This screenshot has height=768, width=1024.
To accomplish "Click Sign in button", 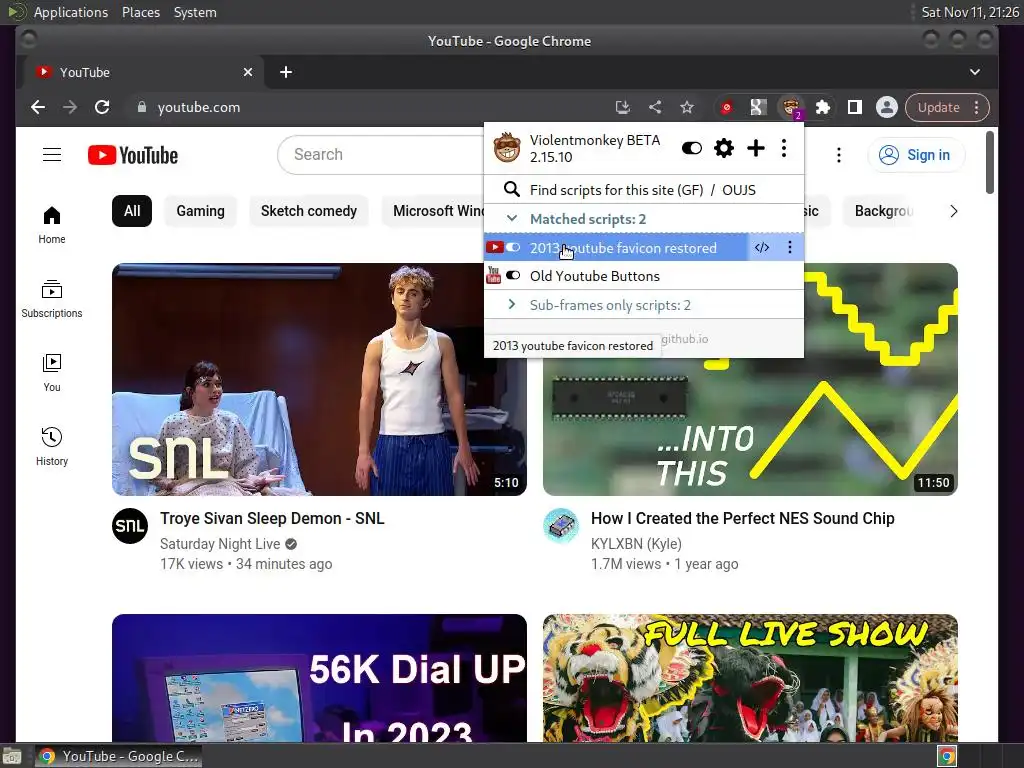I will coord(916,155).
